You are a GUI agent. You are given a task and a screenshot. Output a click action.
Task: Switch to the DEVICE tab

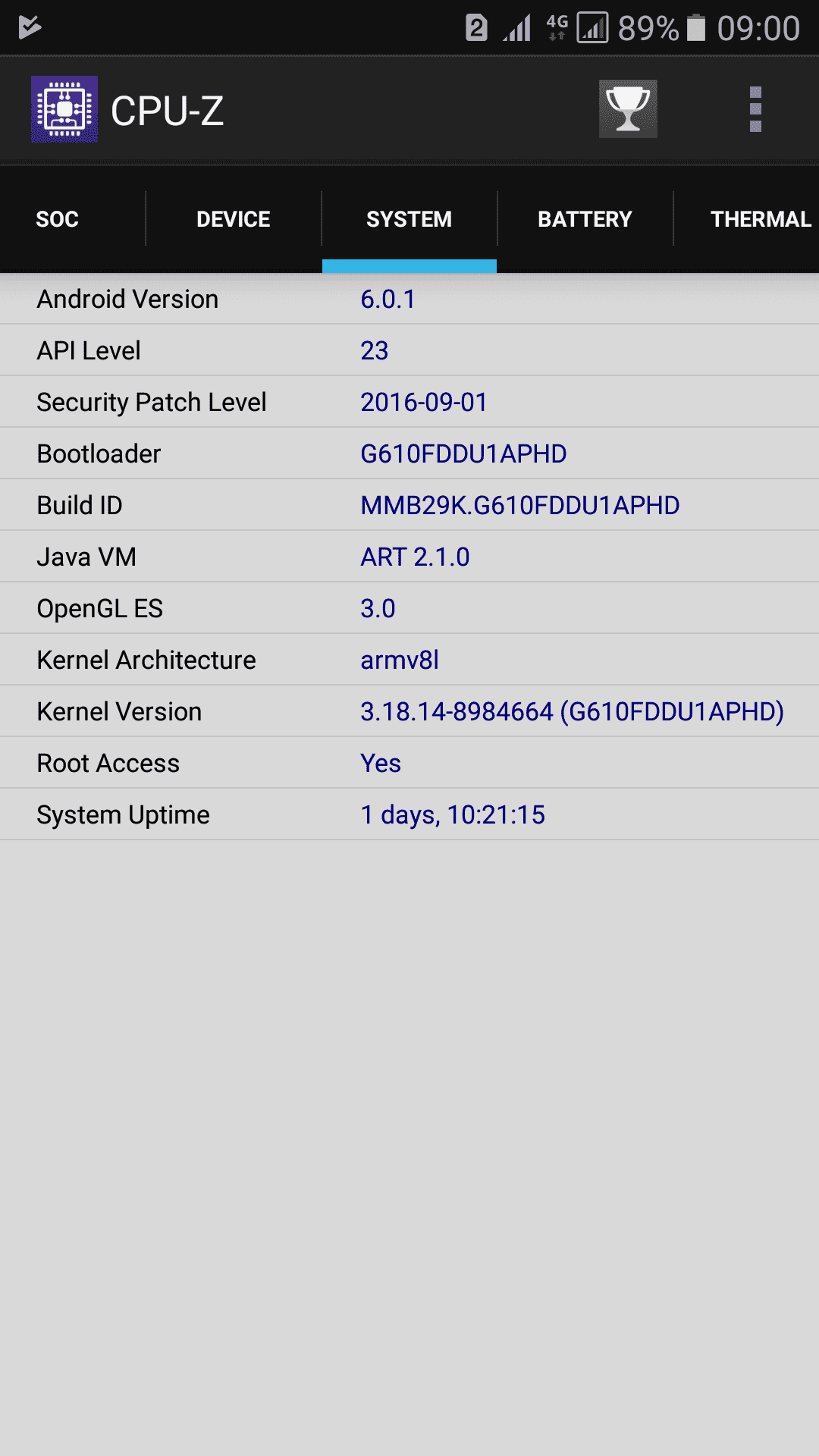(x=234, y=219)
